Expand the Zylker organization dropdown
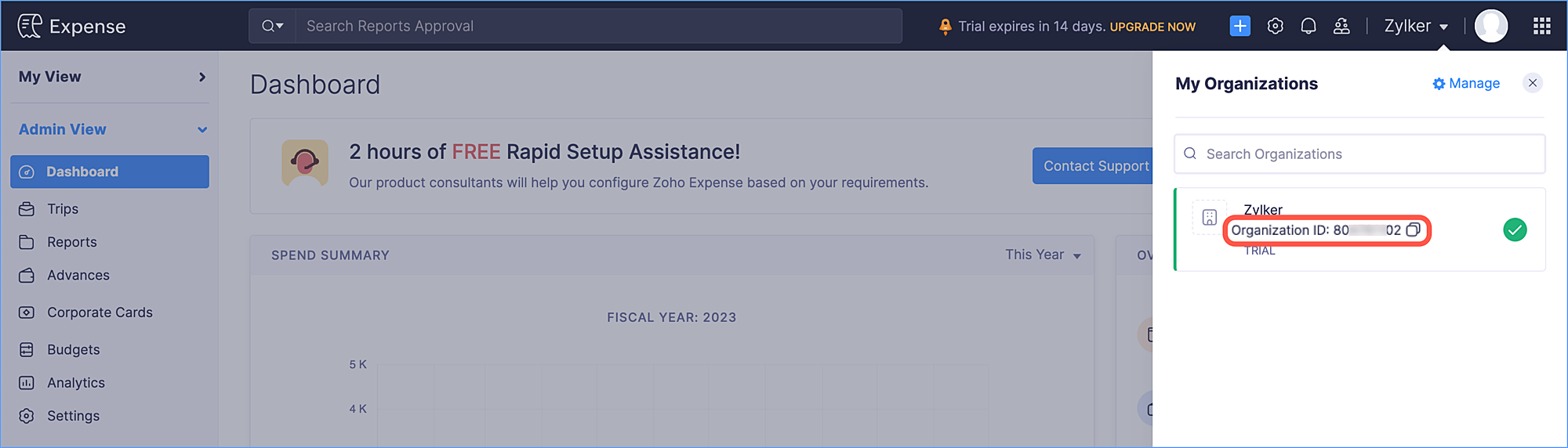Image resolution: width=1568 pixels, height=448 pixels. click(1416, 26)
